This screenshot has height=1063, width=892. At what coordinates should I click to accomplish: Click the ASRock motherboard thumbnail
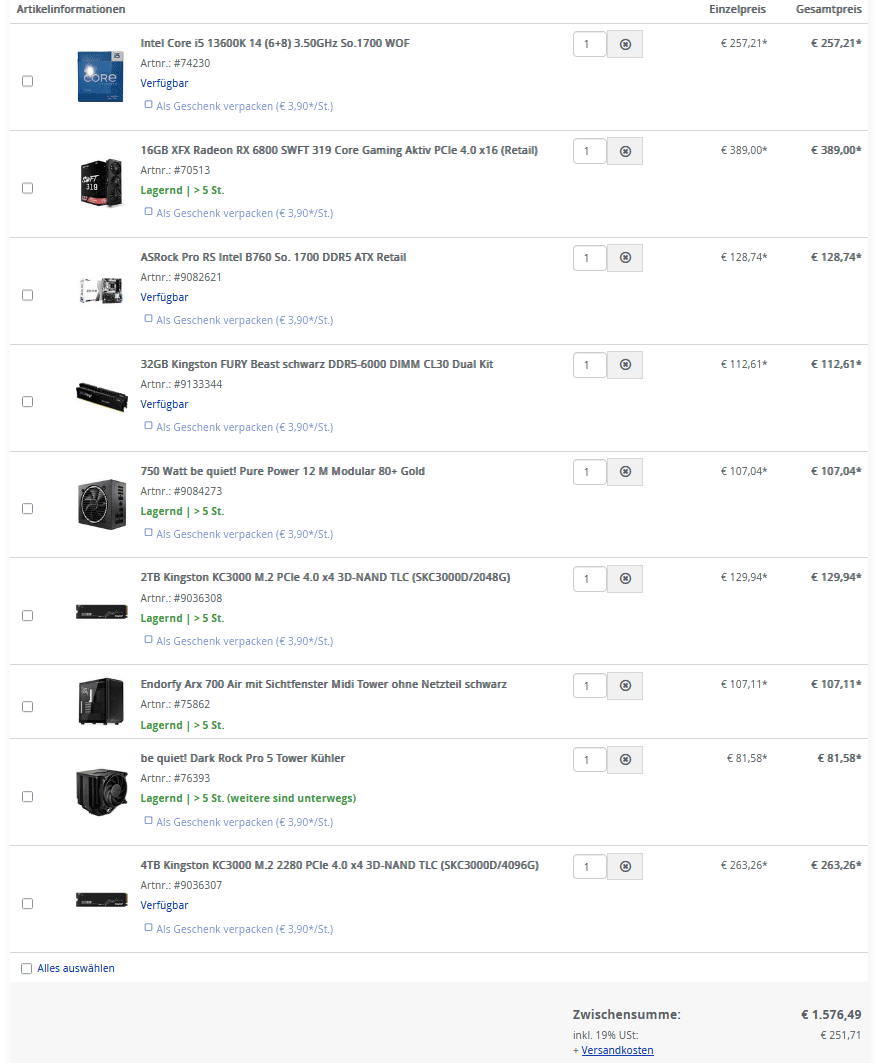101,290
